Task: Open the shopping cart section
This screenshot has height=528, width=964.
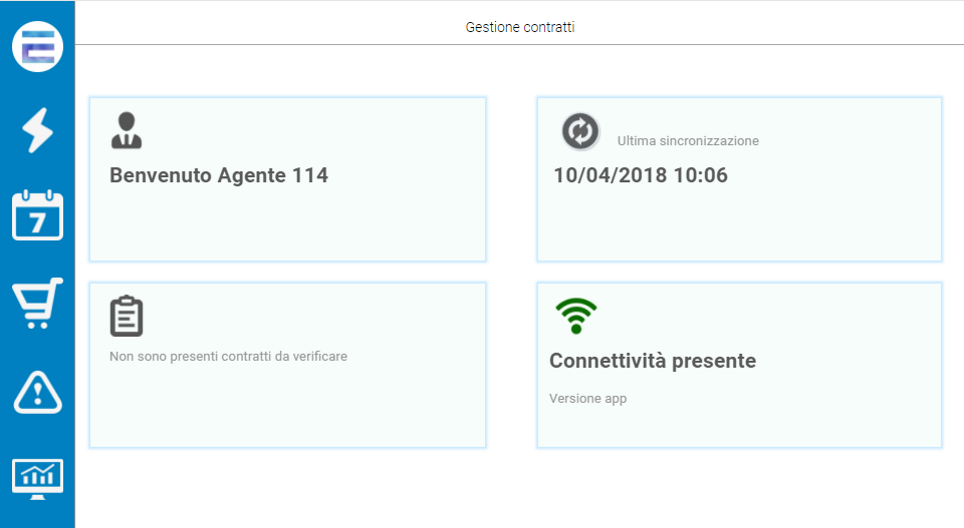Action: pos(38,302)
